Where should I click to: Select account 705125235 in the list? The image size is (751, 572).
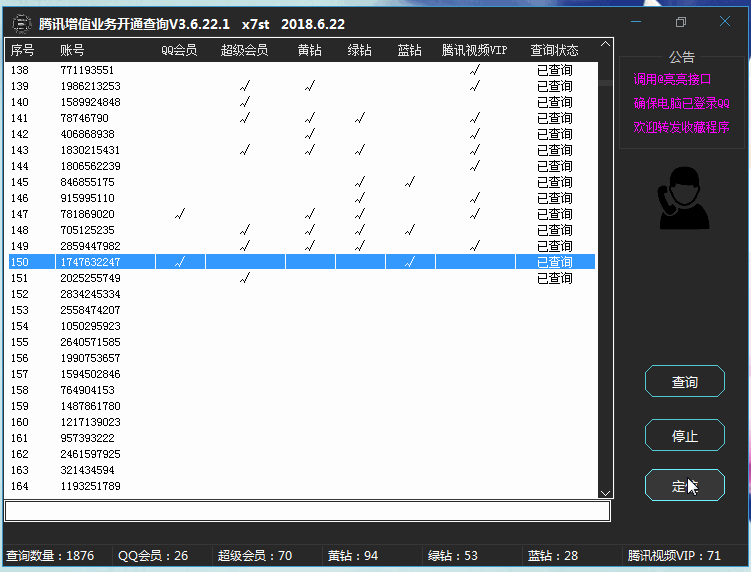coord(87,230)
